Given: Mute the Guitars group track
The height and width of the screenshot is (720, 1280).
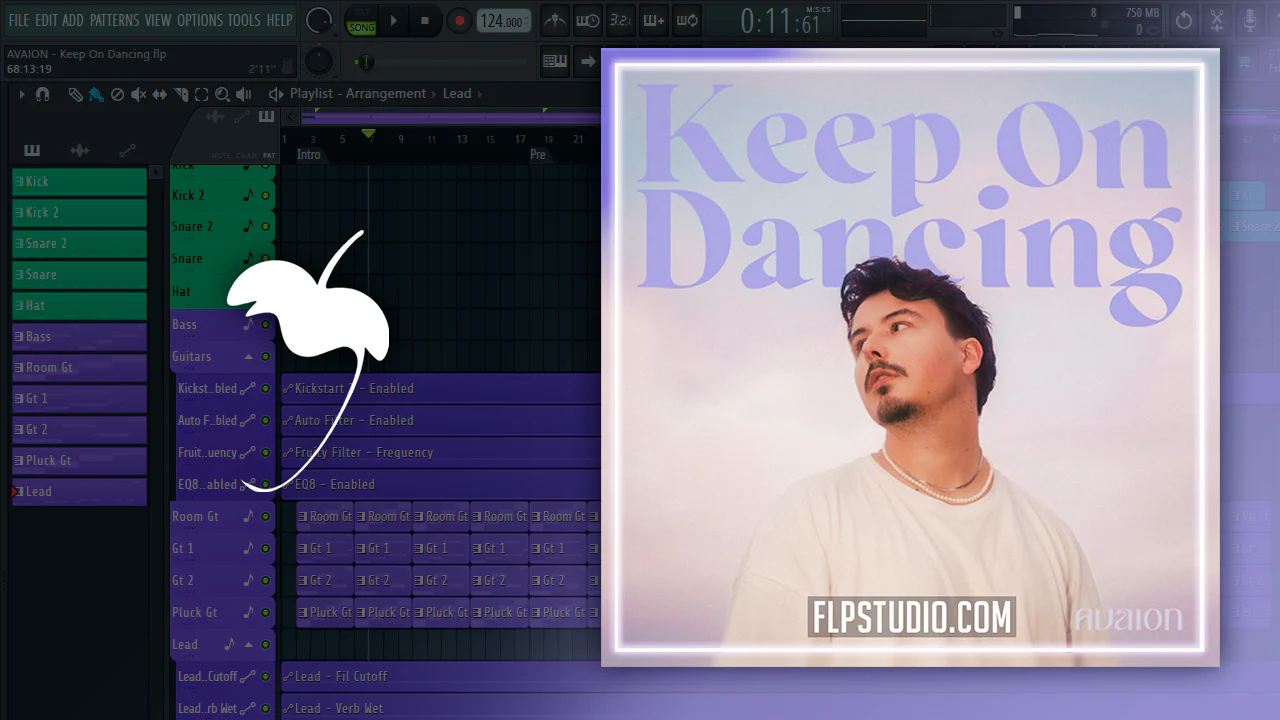Looking at the screenshot, I should [266, 357].
